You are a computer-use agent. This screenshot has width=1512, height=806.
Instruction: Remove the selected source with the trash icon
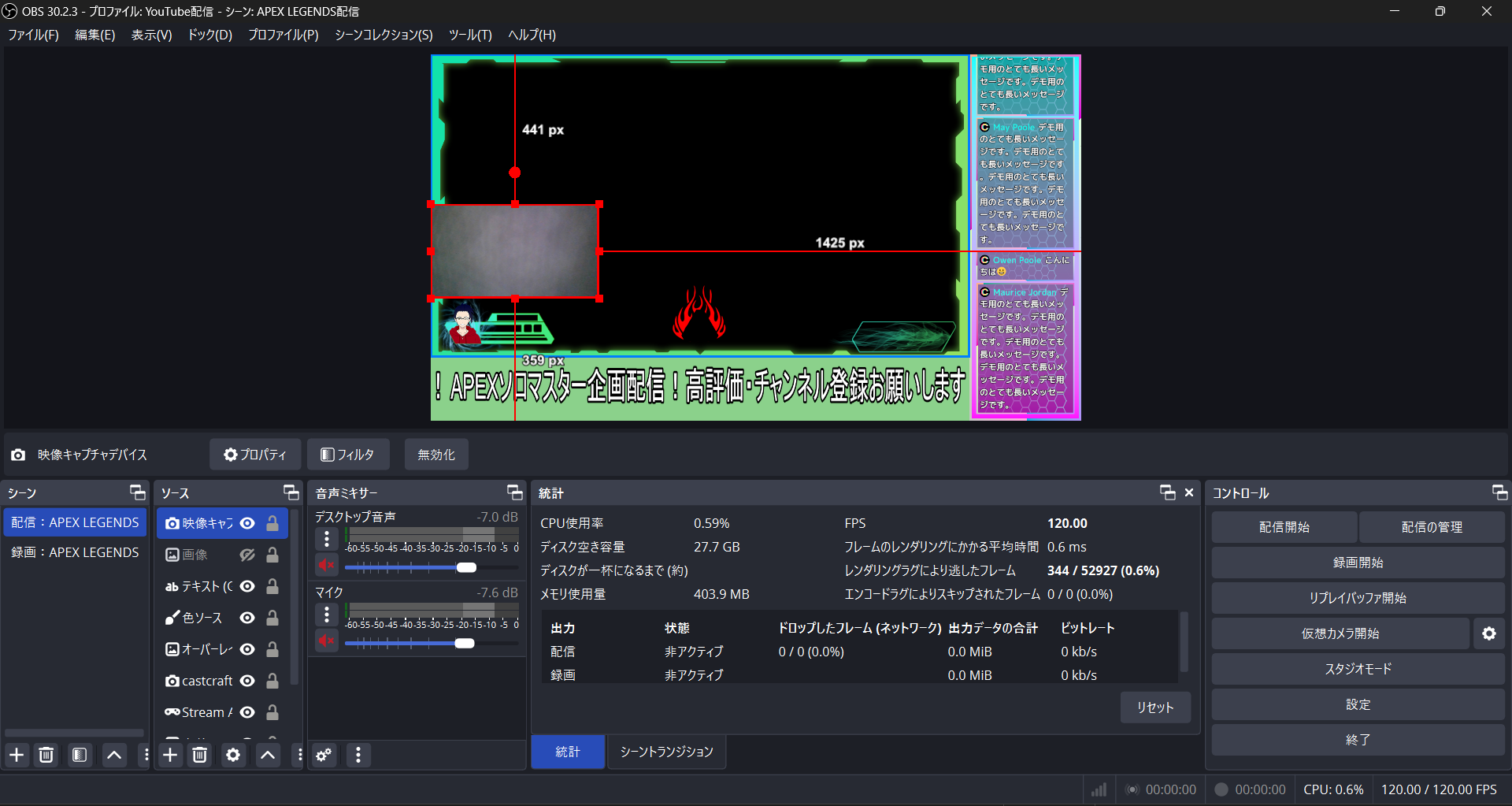click(x=200, y=755)
